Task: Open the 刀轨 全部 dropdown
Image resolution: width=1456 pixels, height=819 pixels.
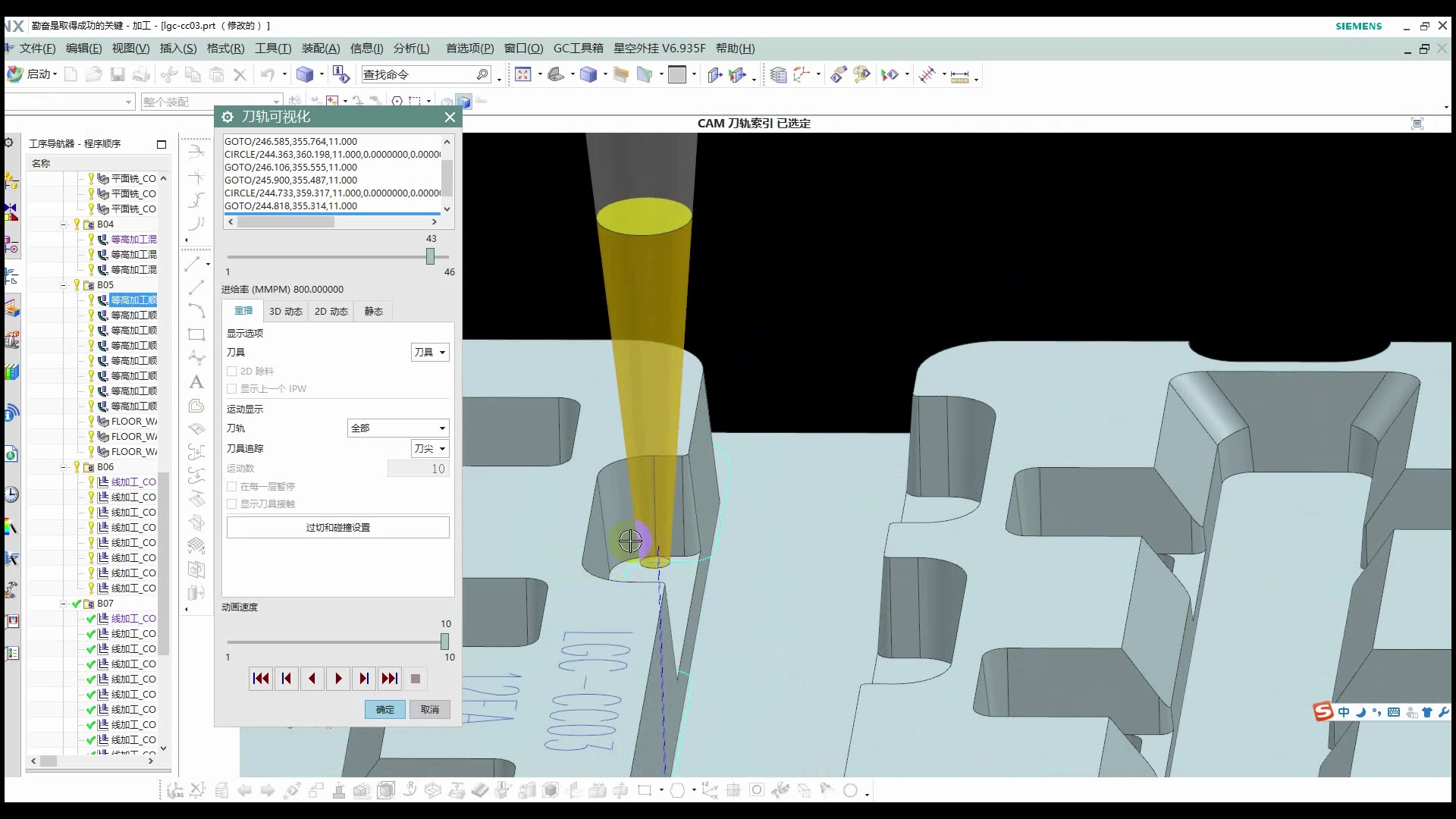Action: coord(398,428)
